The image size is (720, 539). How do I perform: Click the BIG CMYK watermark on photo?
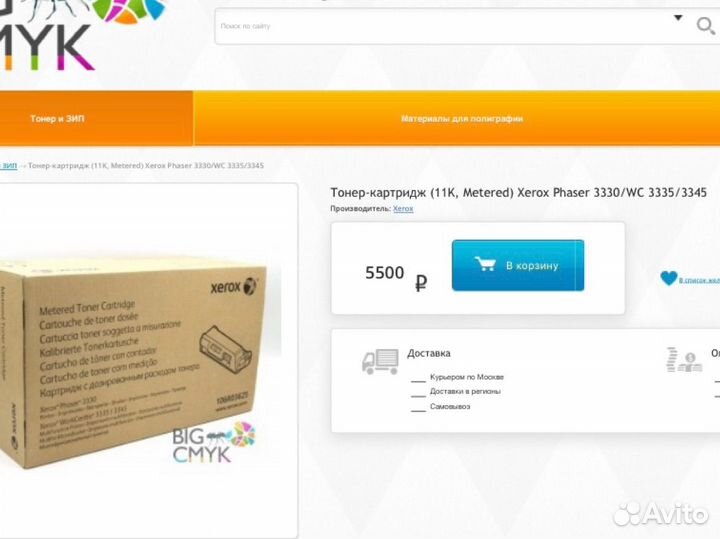coord(214,442)
